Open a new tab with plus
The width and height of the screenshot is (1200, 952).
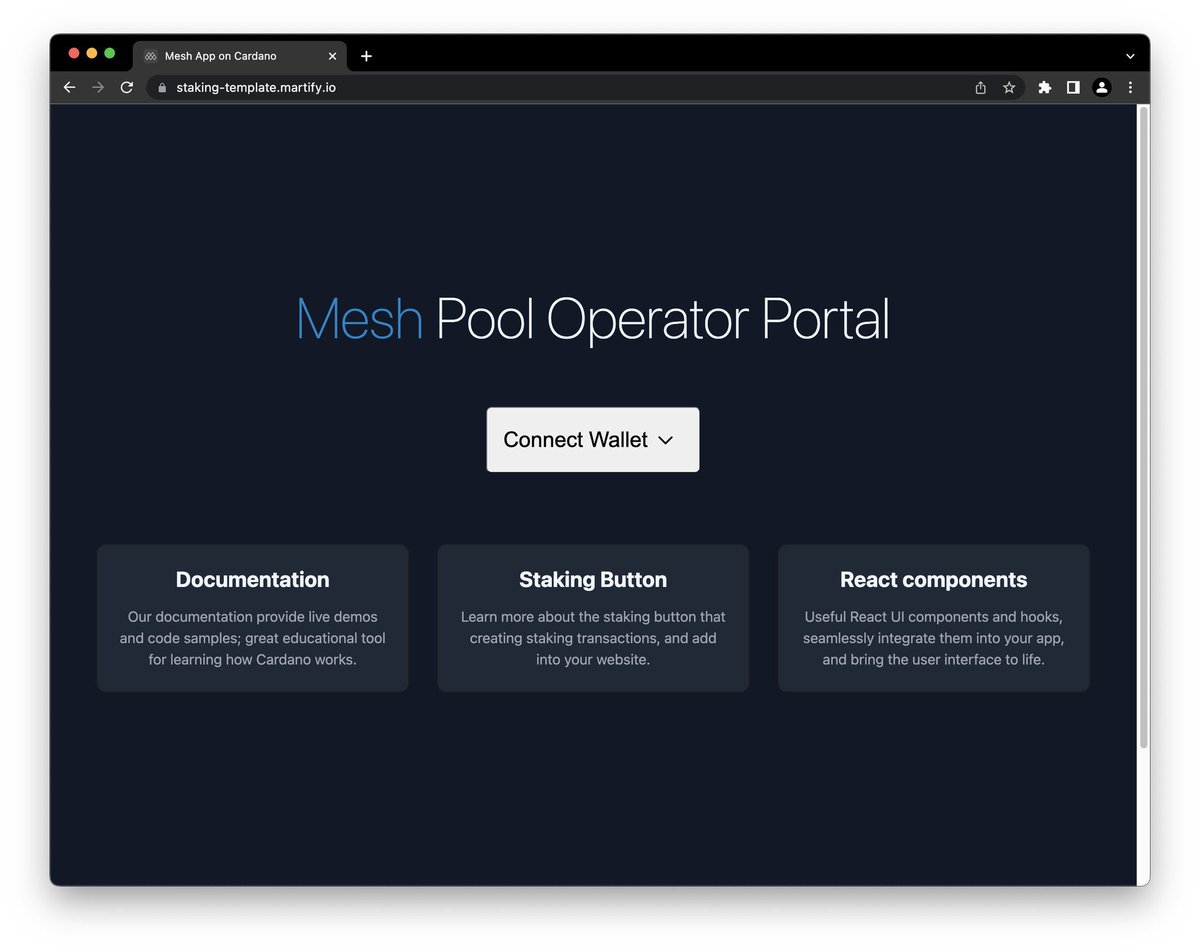pos(366,56)
